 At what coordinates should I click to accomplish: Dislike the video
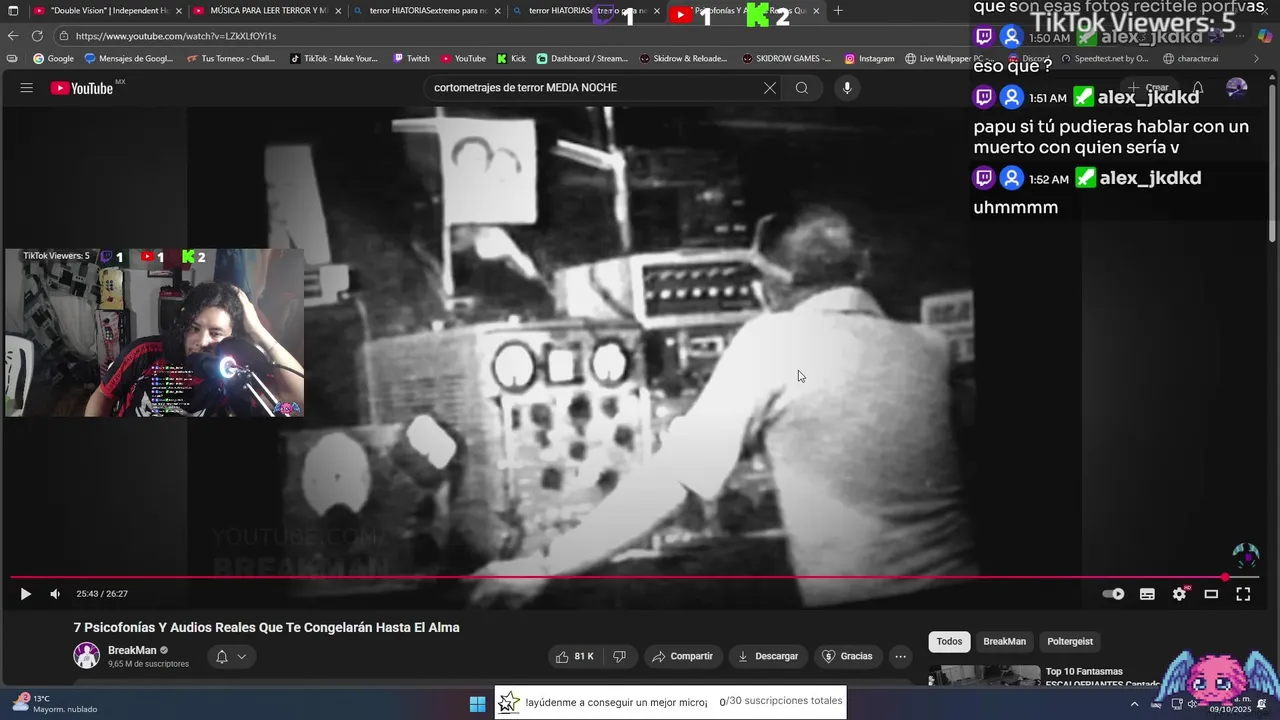tap(619, 656)
